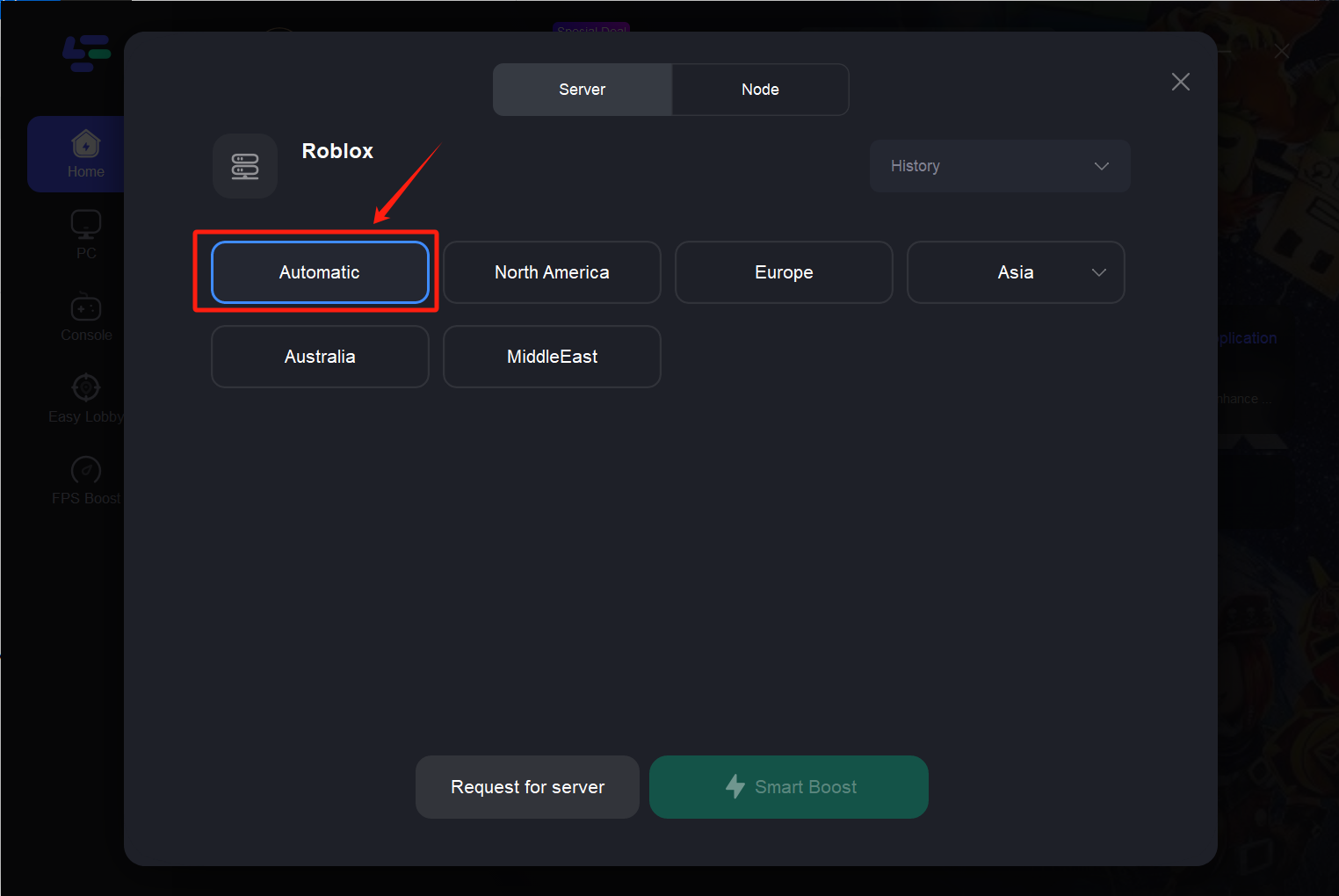This screenshot has width=1339, height=896.
Task: Choose the Europe server region
Action: 783,272
